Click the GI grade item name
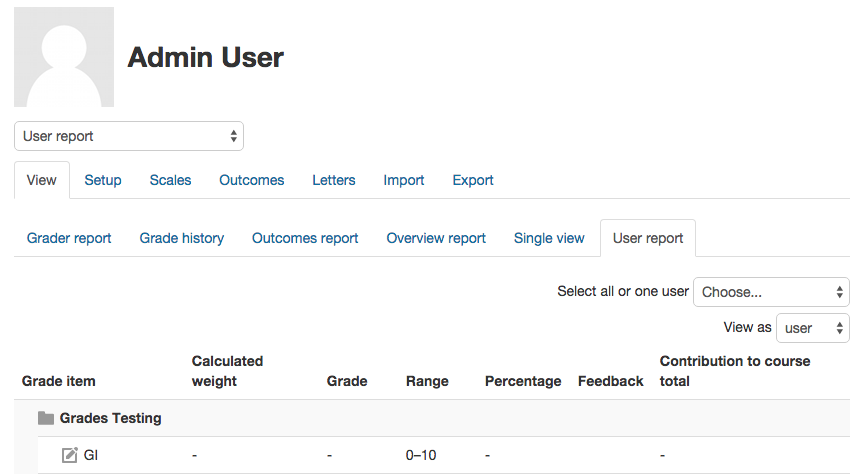Image resolution: width=865 pixels, height=474 pixels. [x=90, y=455]
